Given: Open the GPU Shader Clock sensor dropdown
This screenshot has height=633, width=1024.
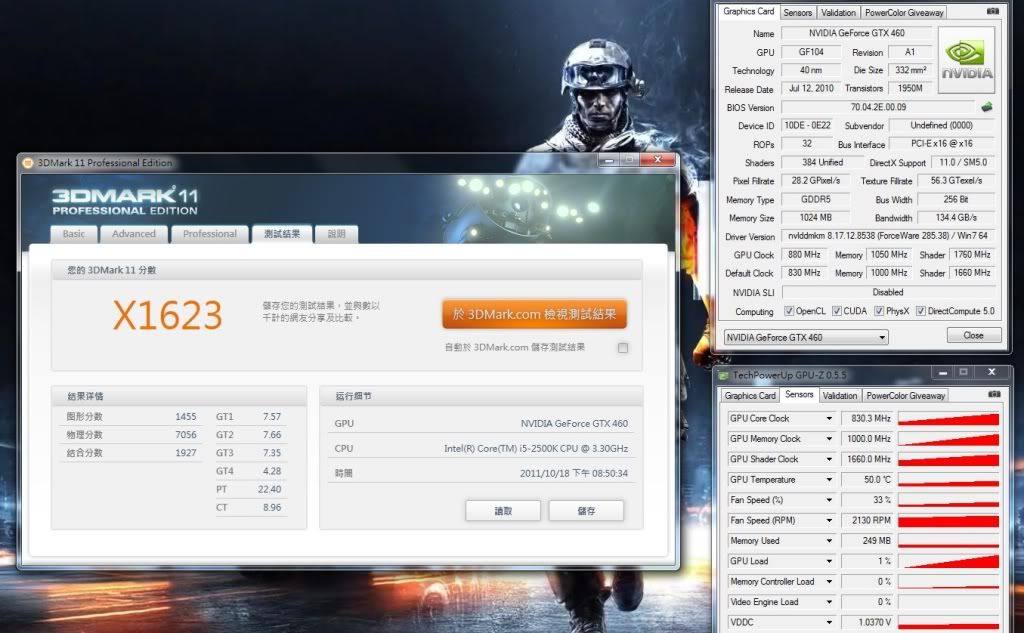Looking at the screenshot, I should [x=829, y=459].
